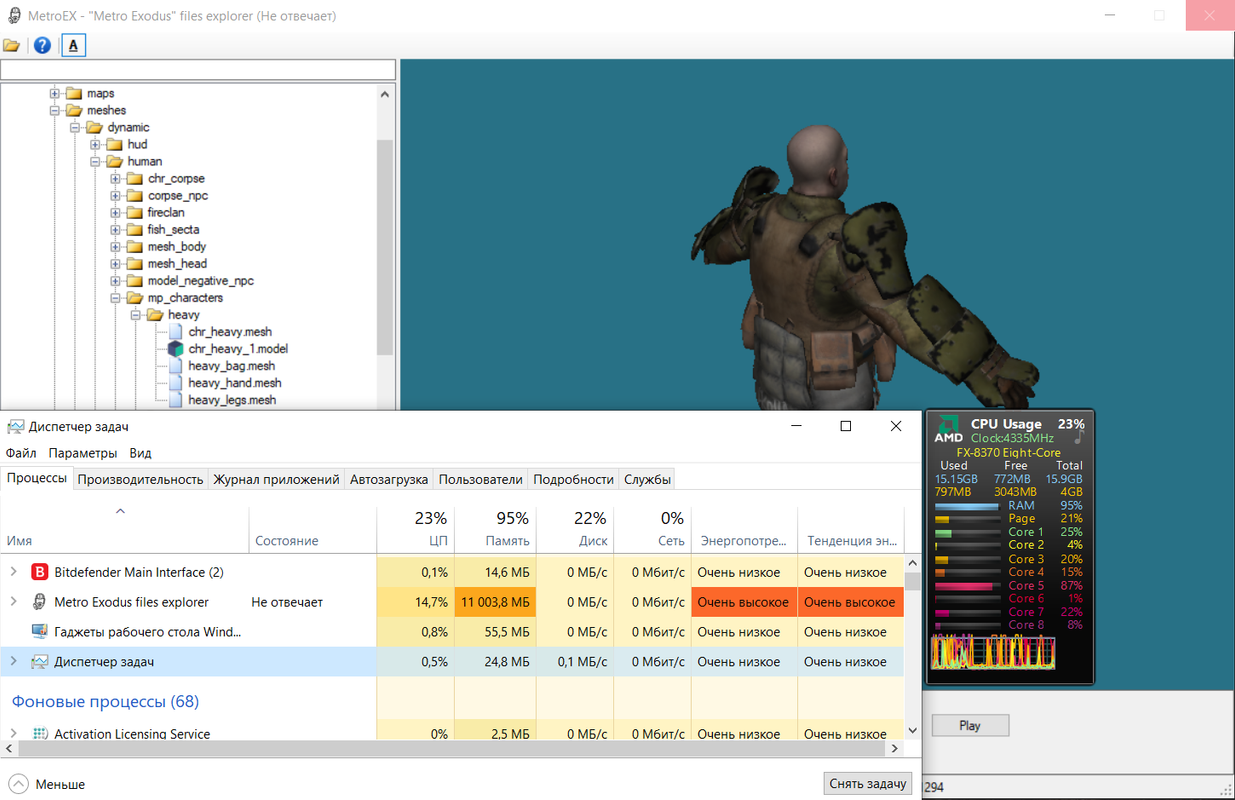Switch to the Пользователи tab
This screenshot has height=800, width=1235.
pos(480,479)
